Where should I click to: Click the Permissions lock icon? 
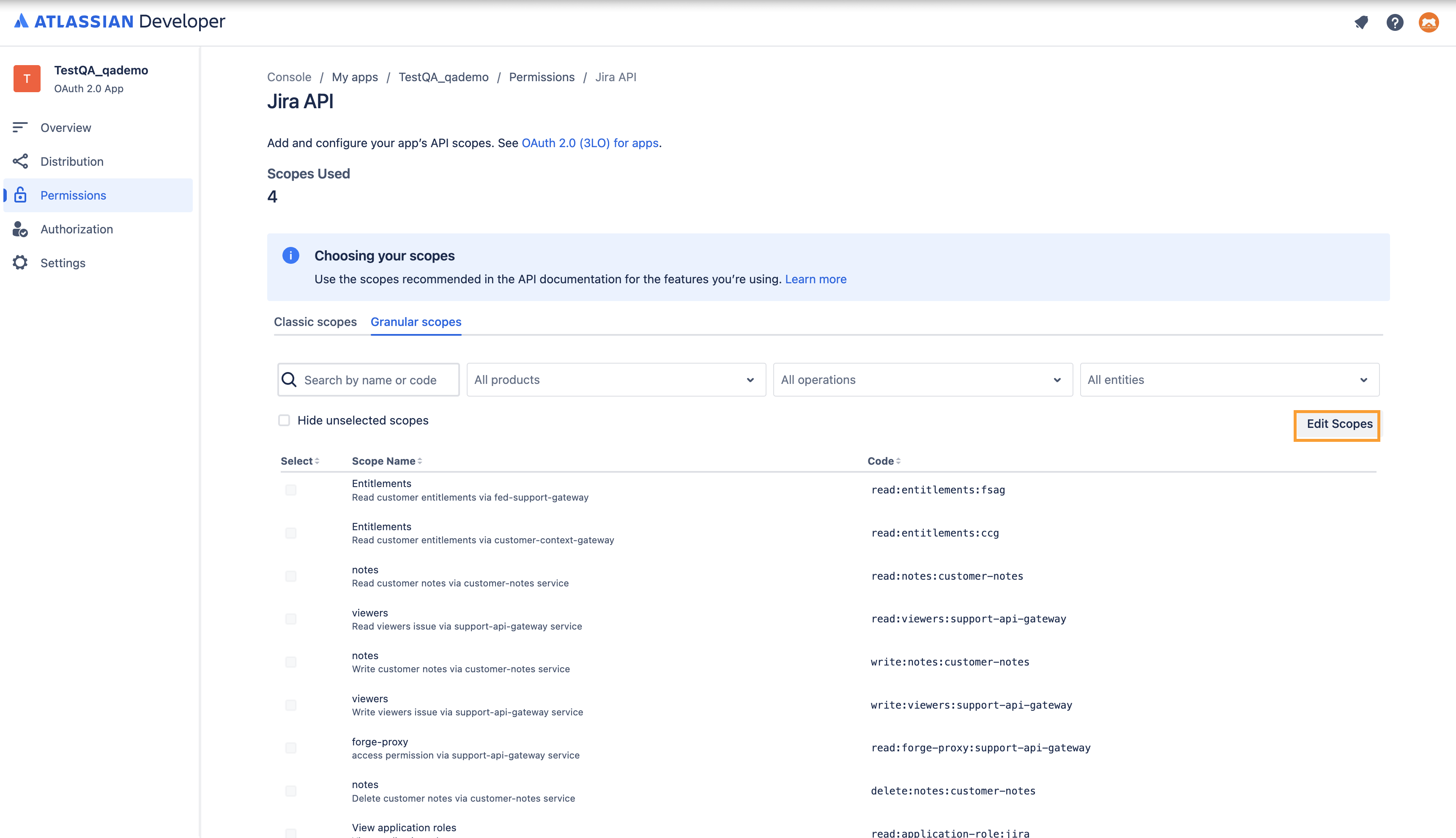(x=21, y=195)
